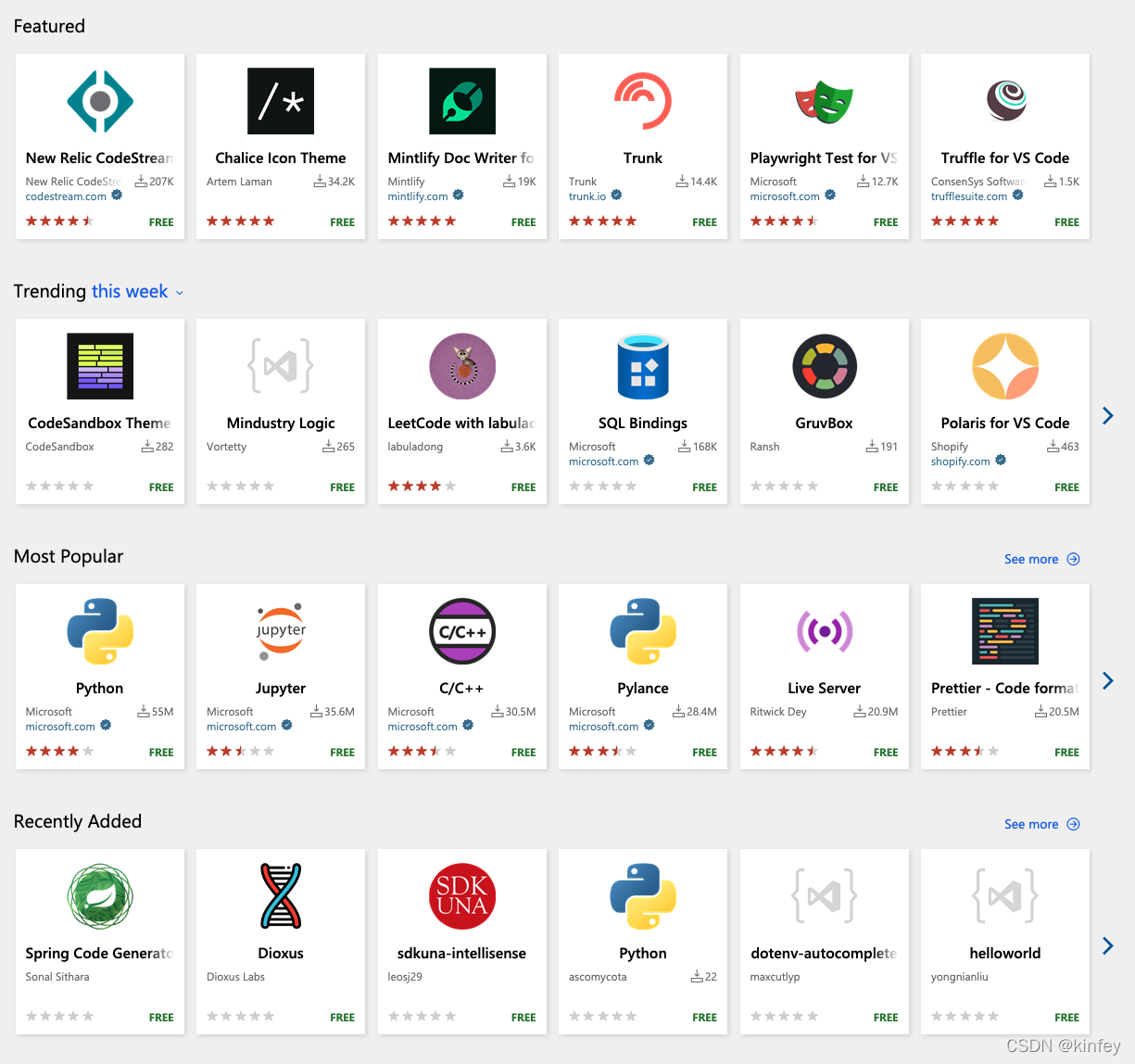The width and height of the screenshot is (1135, 1064).
Task: Click the 'Live Server' title
Action: pyautogui.click(x=824, y=688)
